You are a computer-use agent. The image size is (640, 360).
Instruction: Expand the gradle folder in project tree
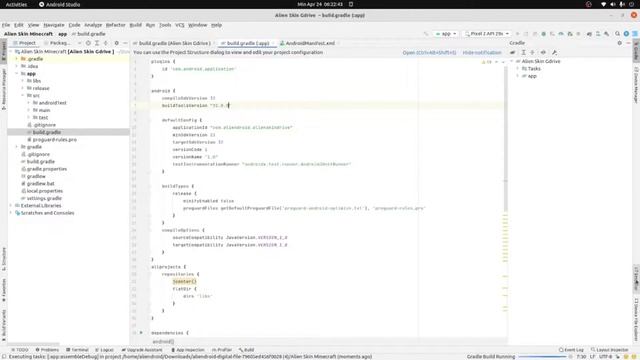tap(17, 147)
